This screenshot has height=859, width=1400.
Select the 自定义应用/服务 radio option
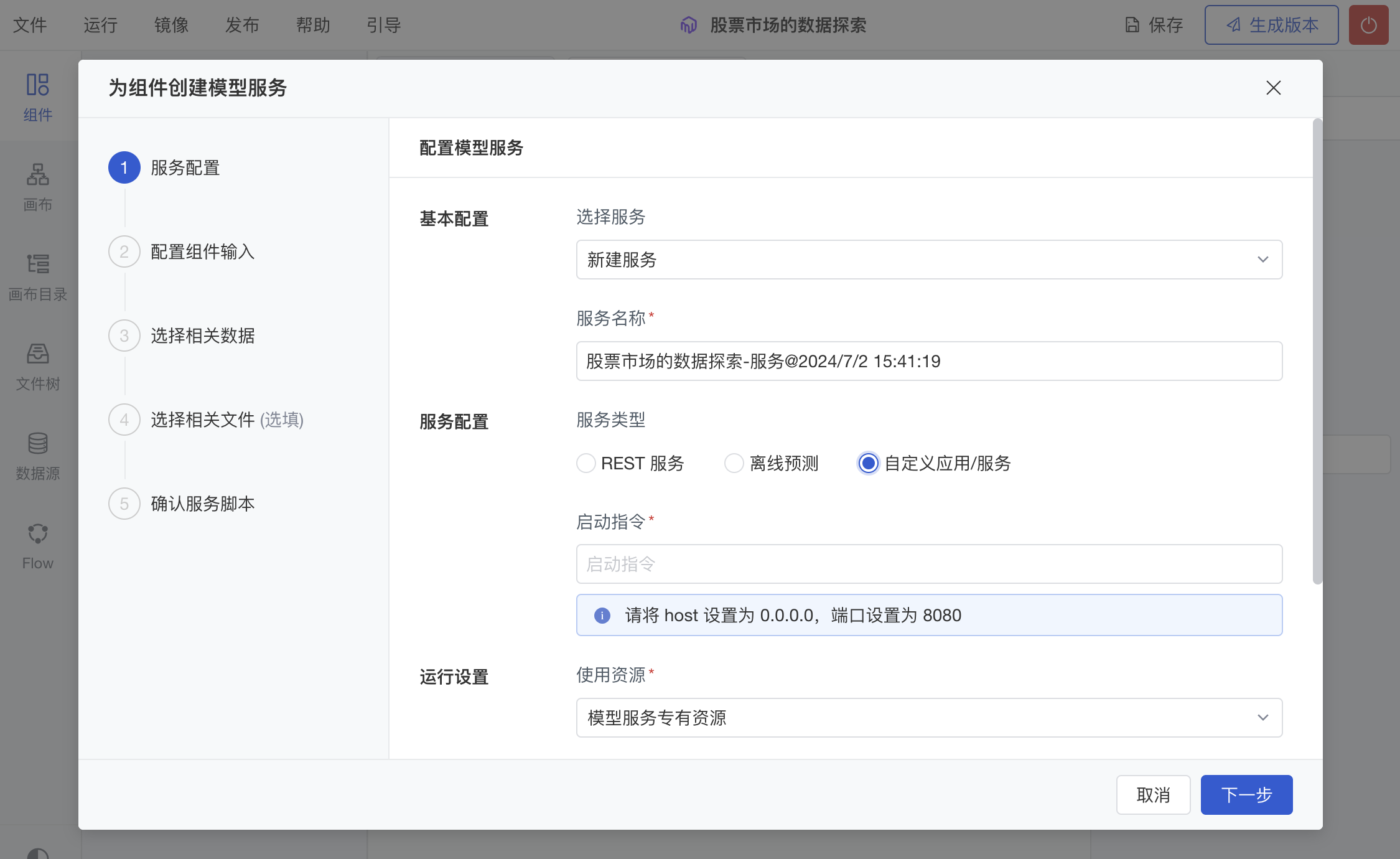point(868,463)
